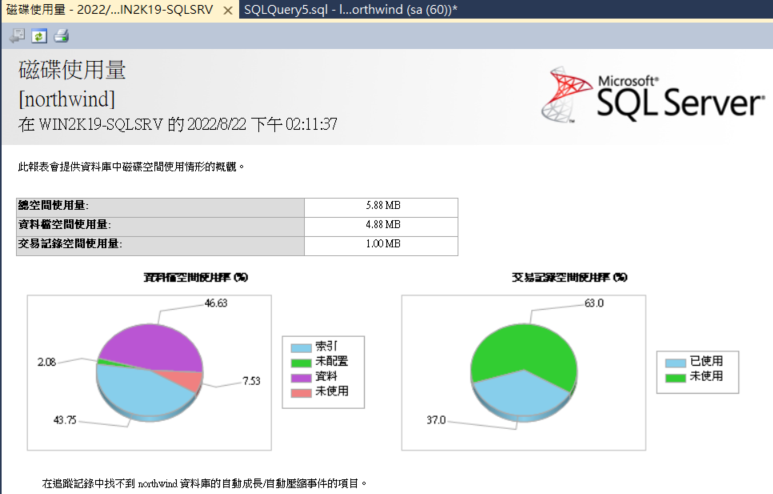The image size is (773, 494).
Task: Click the transaction log space usage chart title
Action: (x=569, y=278)
